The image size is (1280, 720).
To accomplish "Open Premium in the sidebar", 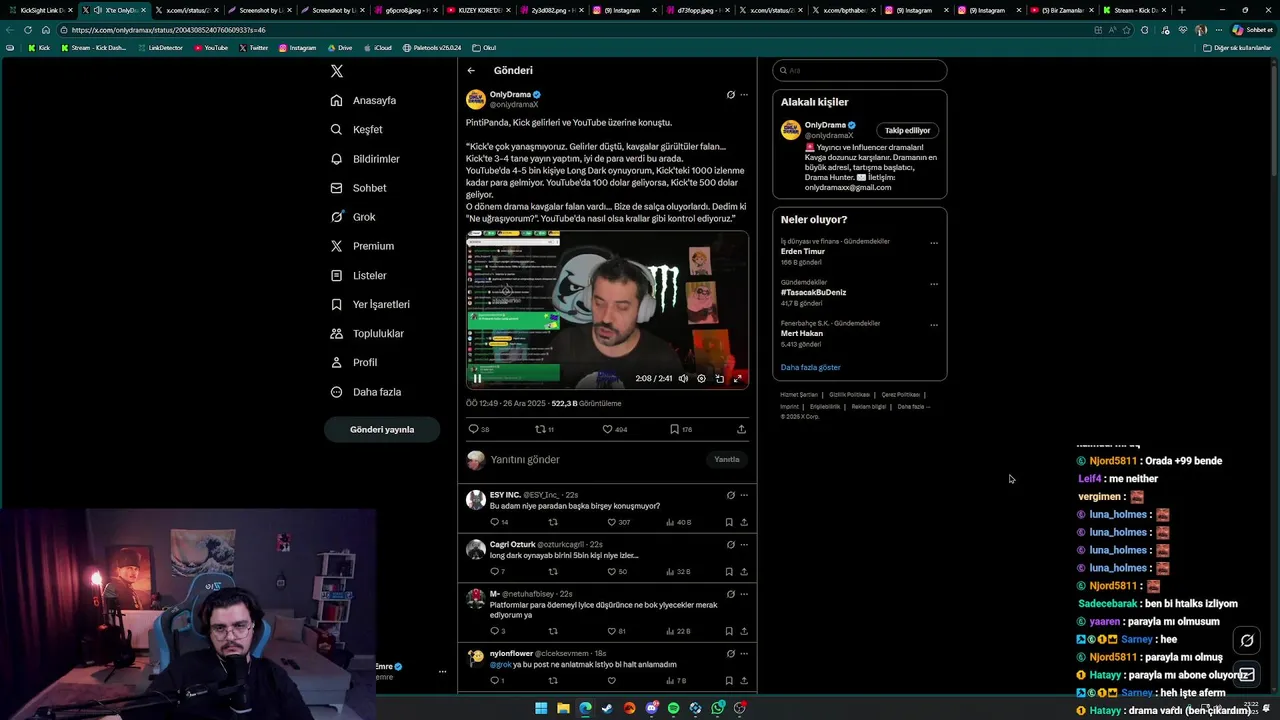I will pos(362,246).
